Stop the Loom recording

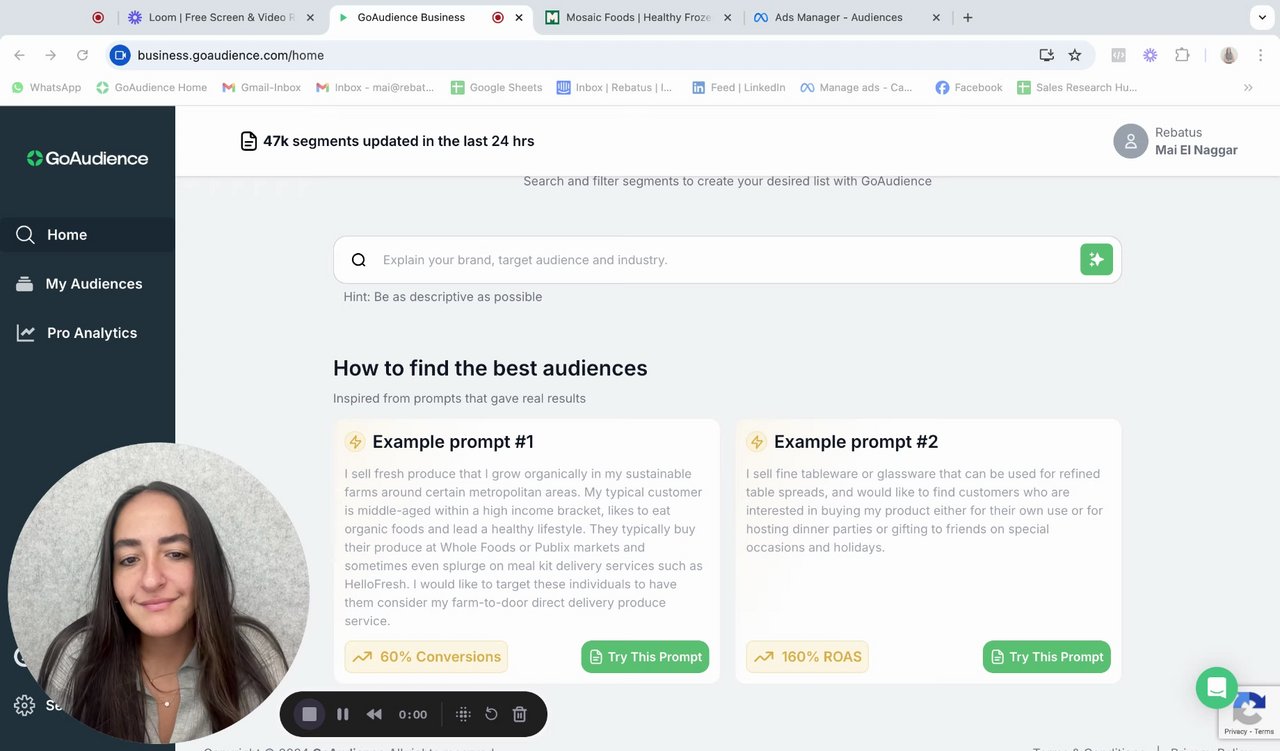point(310,714)
